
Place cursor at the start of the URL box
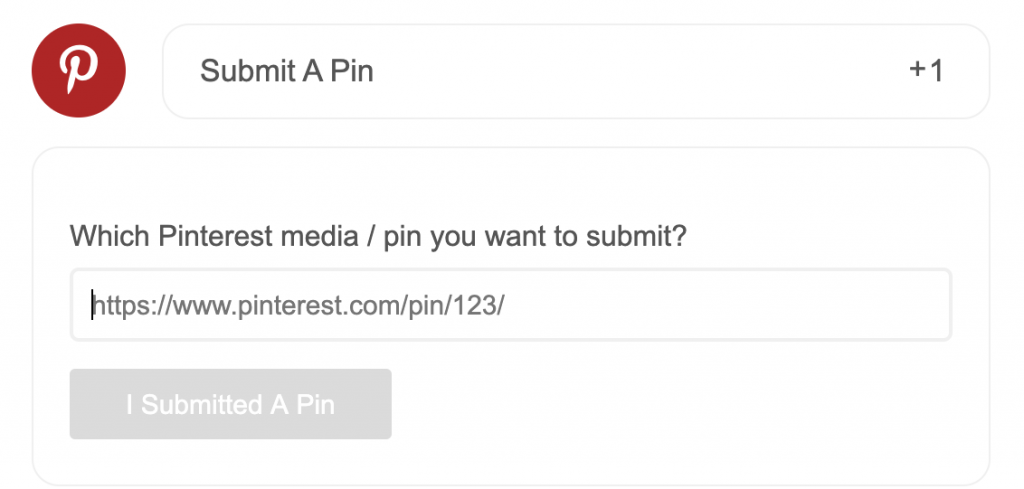point(93,305)
